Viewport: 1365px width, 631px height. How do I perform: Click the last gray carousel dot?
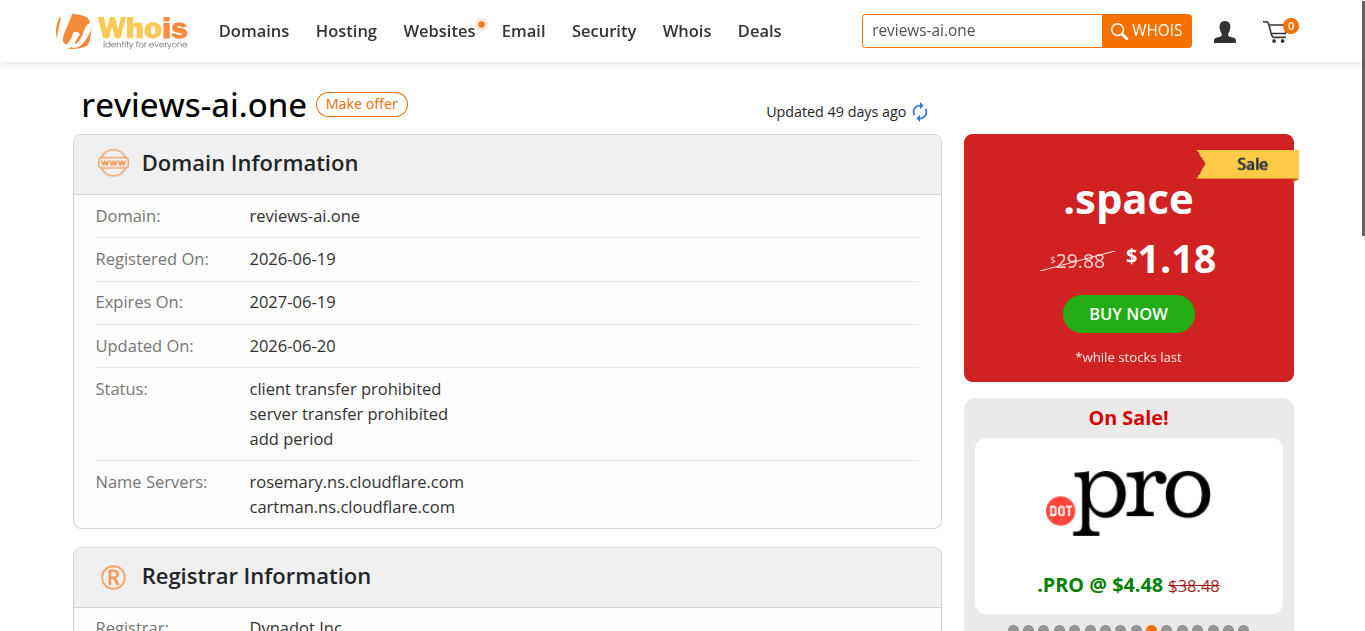1243,630
